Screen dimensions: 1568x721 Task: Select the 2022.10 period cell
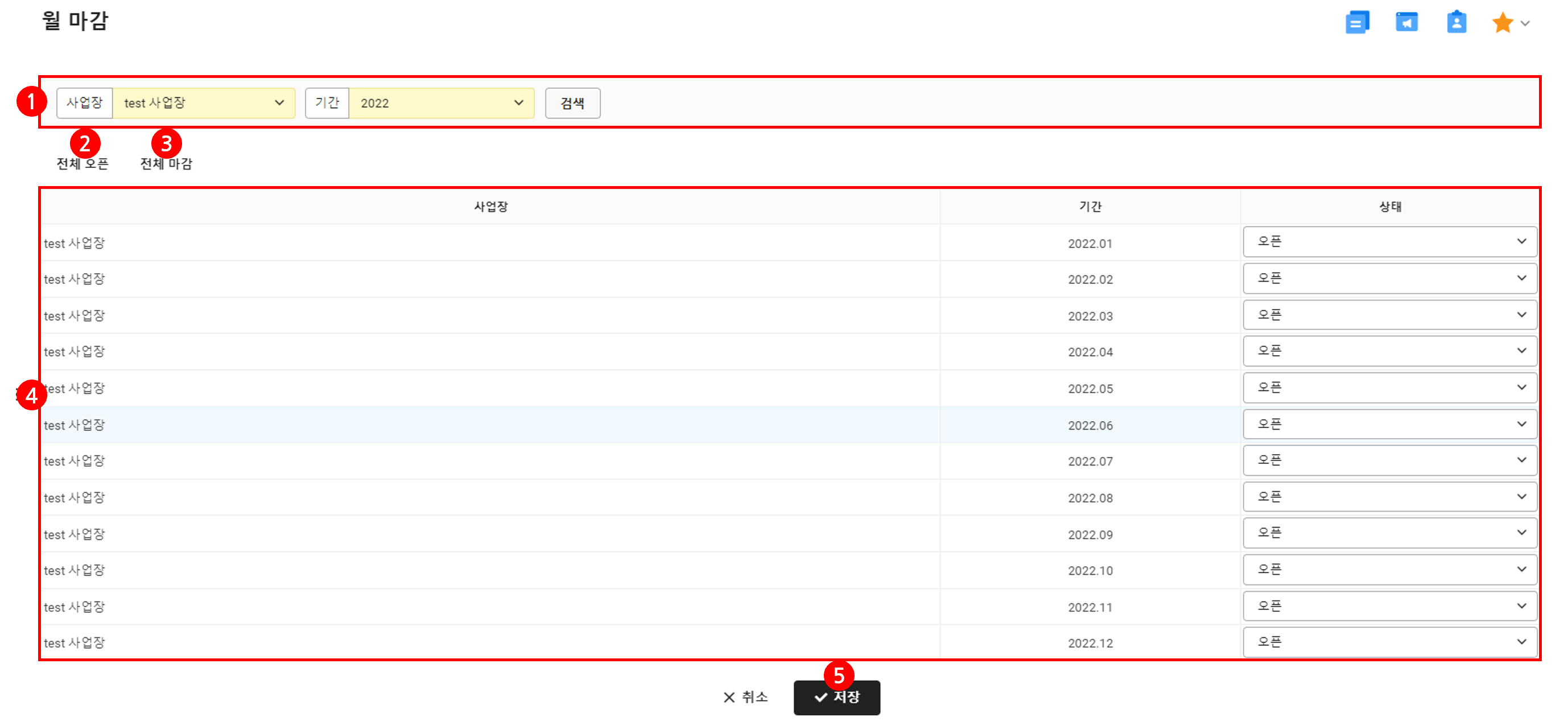(x=1090, y=571)
